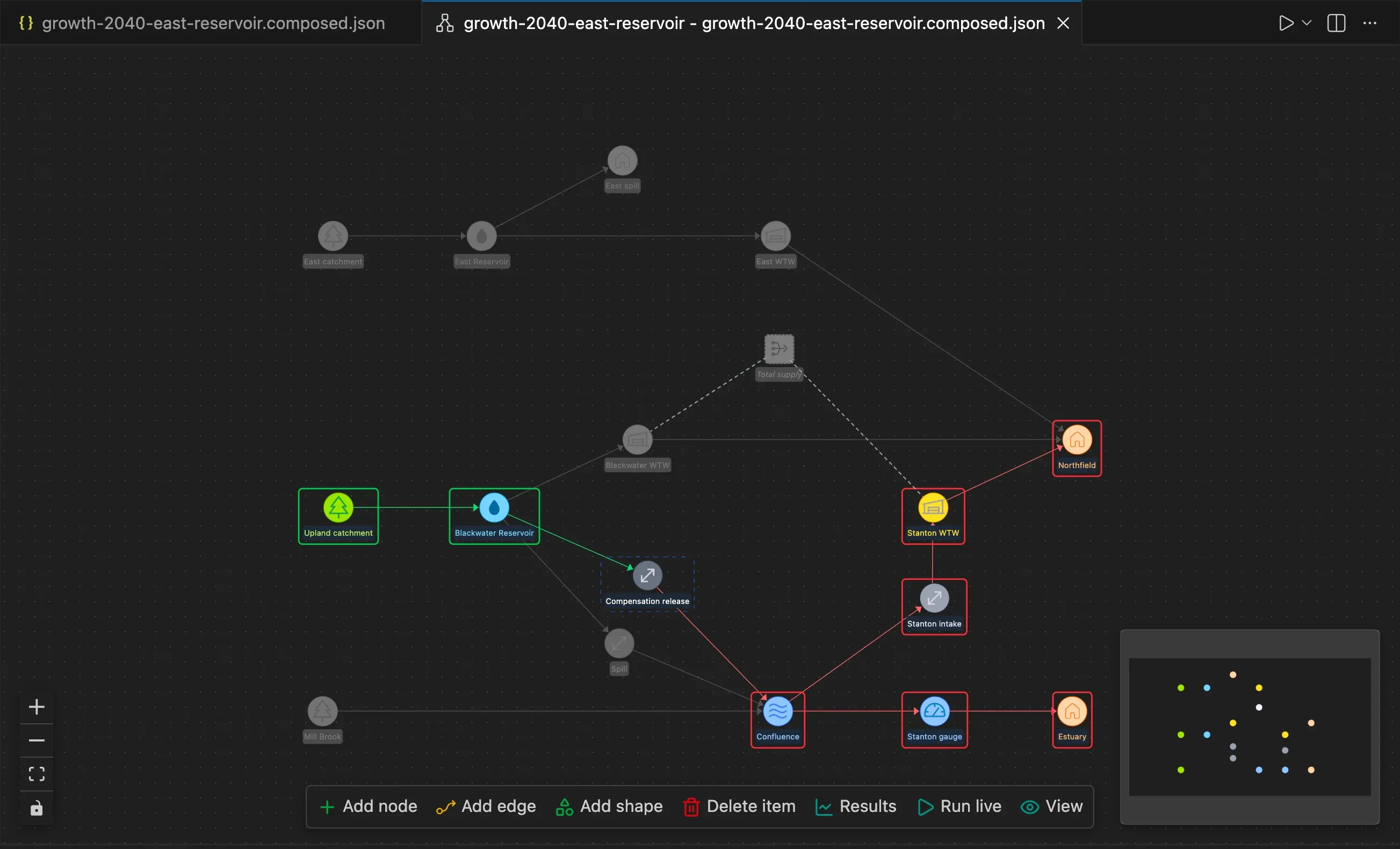Start Run live mode

(x=959, y=807)
